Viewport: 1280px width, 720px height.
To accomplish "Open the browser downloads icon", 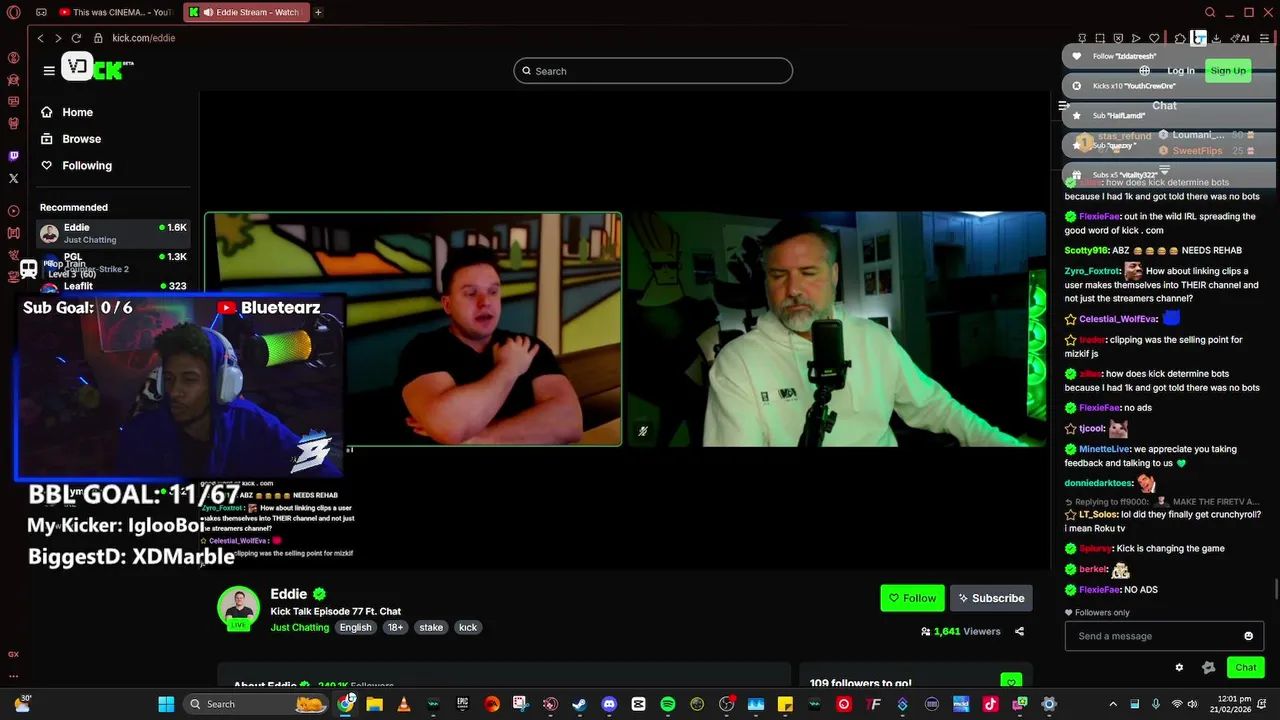I will click(x=1216, y=38).
